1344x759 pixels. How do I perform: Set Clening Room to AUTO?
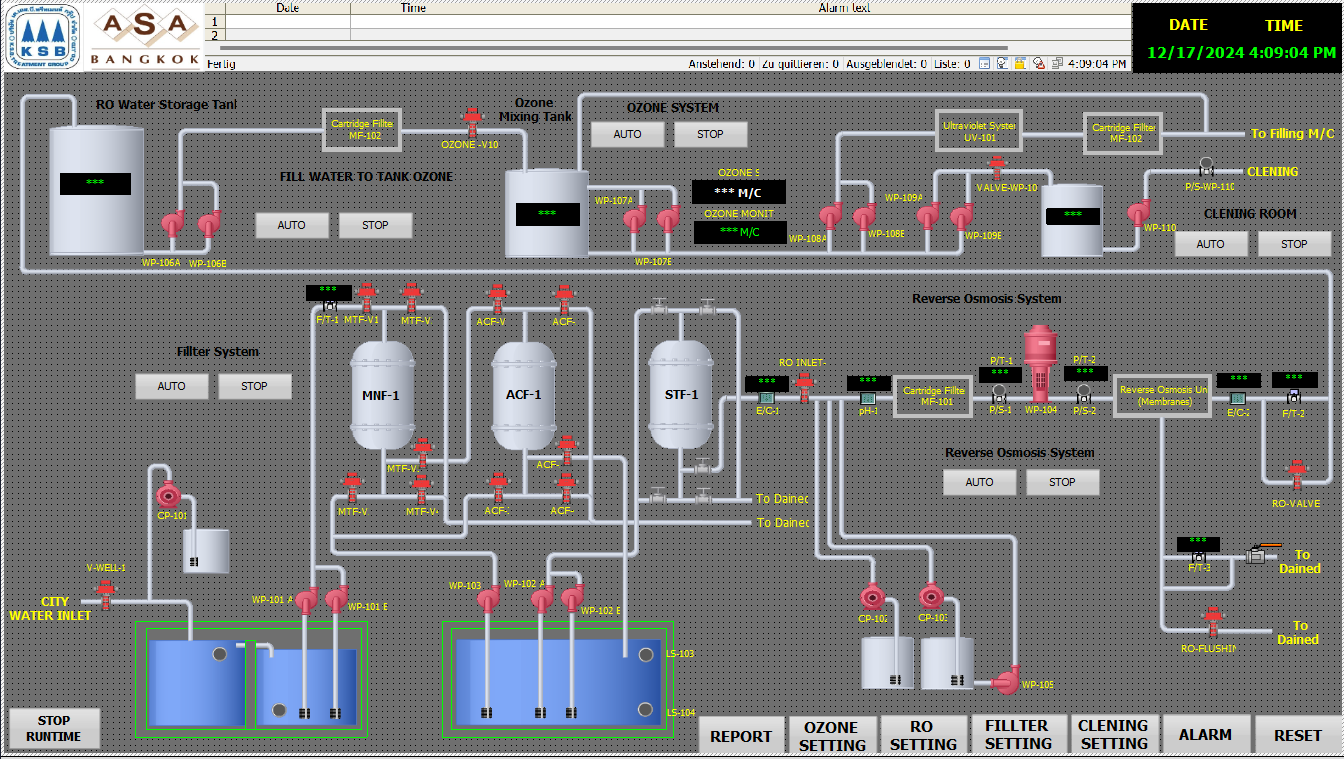tap(1210, 244)
